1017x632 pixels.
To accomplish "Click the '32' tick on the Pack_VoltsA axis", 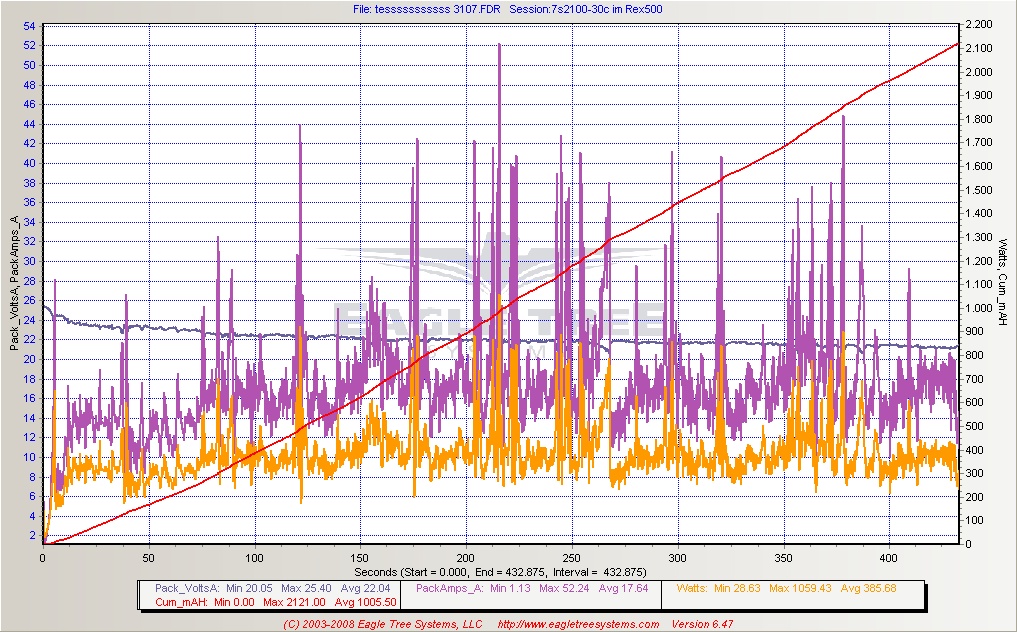I will click(29, 242).
